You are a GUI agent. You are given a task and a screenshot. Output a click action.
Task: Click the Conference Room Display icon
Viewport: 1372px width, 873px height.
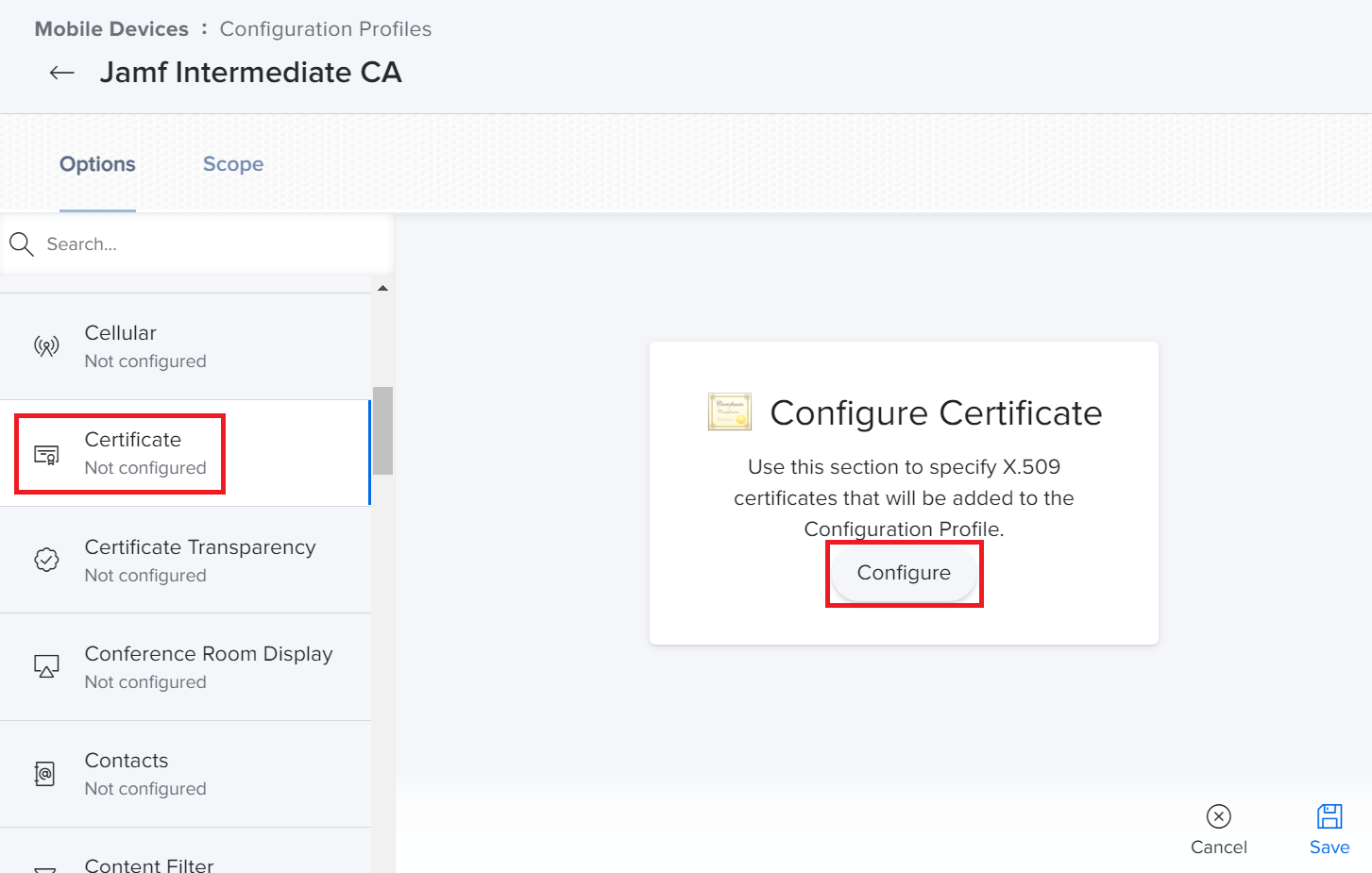point(46,666)
